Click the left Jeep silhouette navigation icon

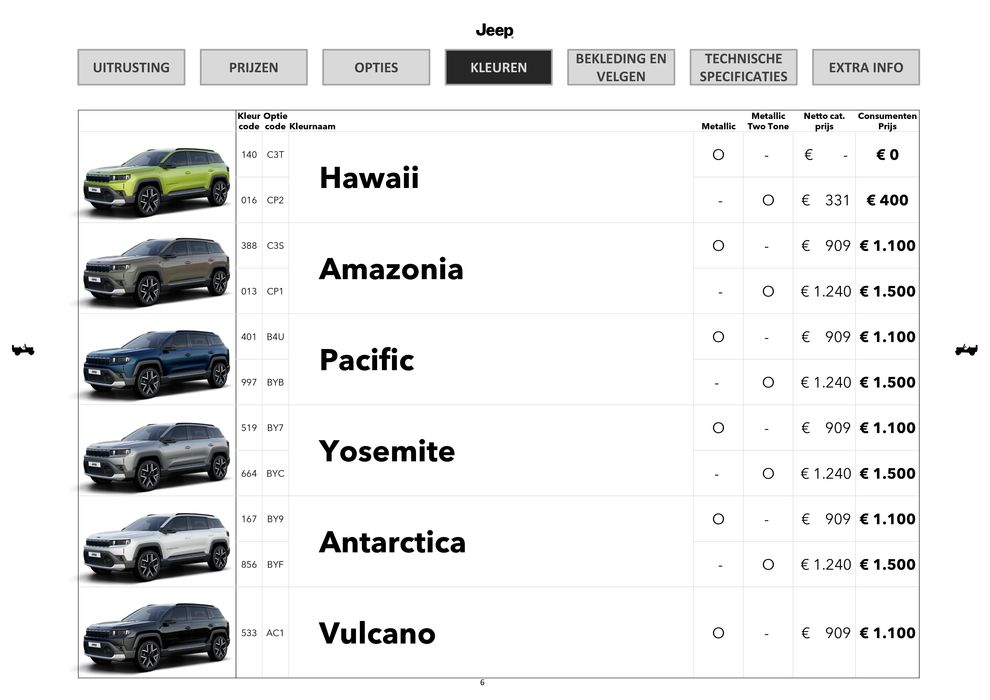(x=23, y=349)
